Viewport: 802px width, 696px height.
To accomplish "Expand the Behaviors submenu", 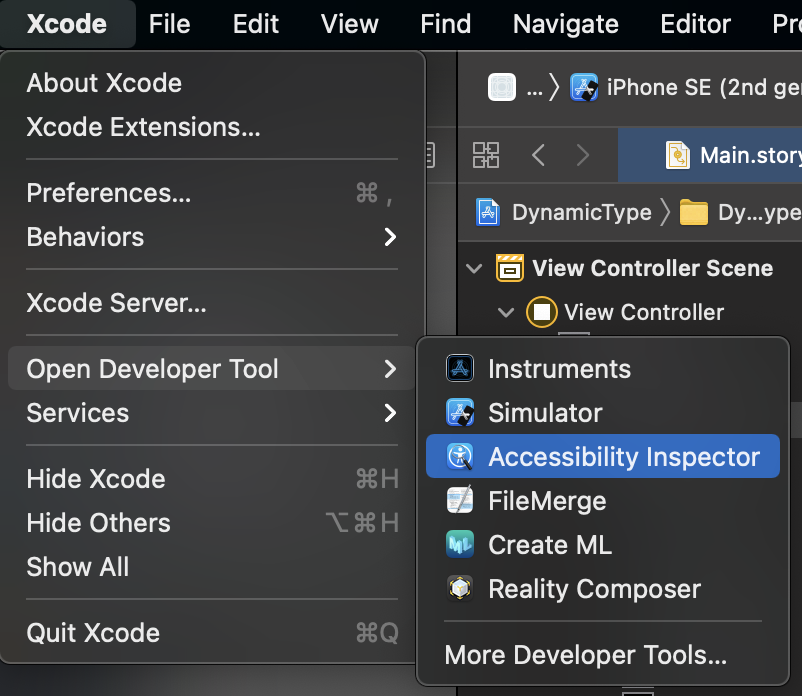I will 211,237.
